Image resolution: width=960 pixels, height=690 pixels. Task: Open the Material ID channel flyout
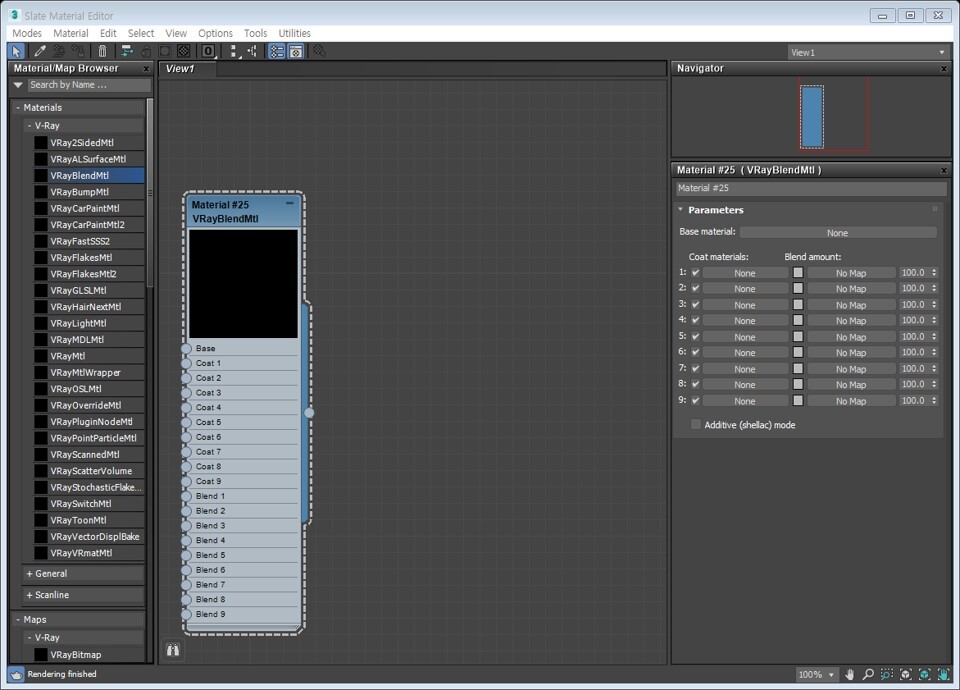pos(208,51)
